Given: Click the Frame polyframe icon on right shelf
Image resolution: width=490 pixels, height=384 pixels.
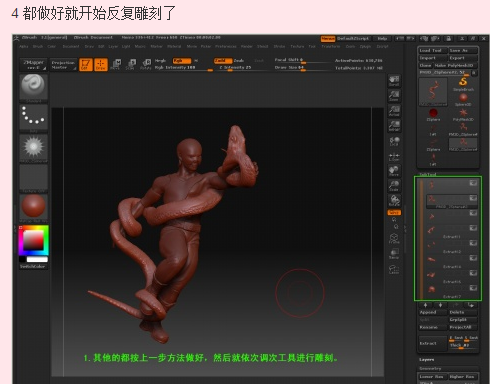Looking at the screenshot, I should [x=394, y=238].
